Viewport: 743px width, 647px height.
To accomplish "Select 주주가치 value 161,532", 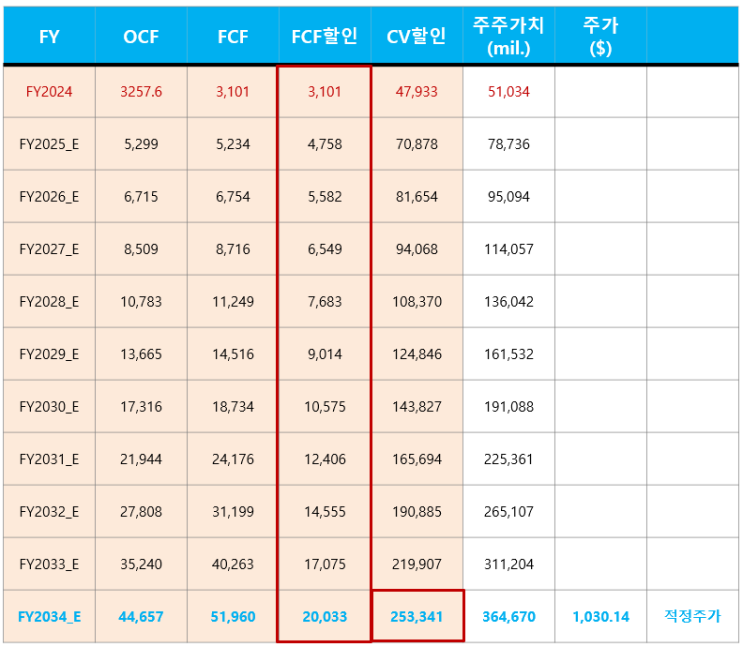I will [x=509, y=355].
